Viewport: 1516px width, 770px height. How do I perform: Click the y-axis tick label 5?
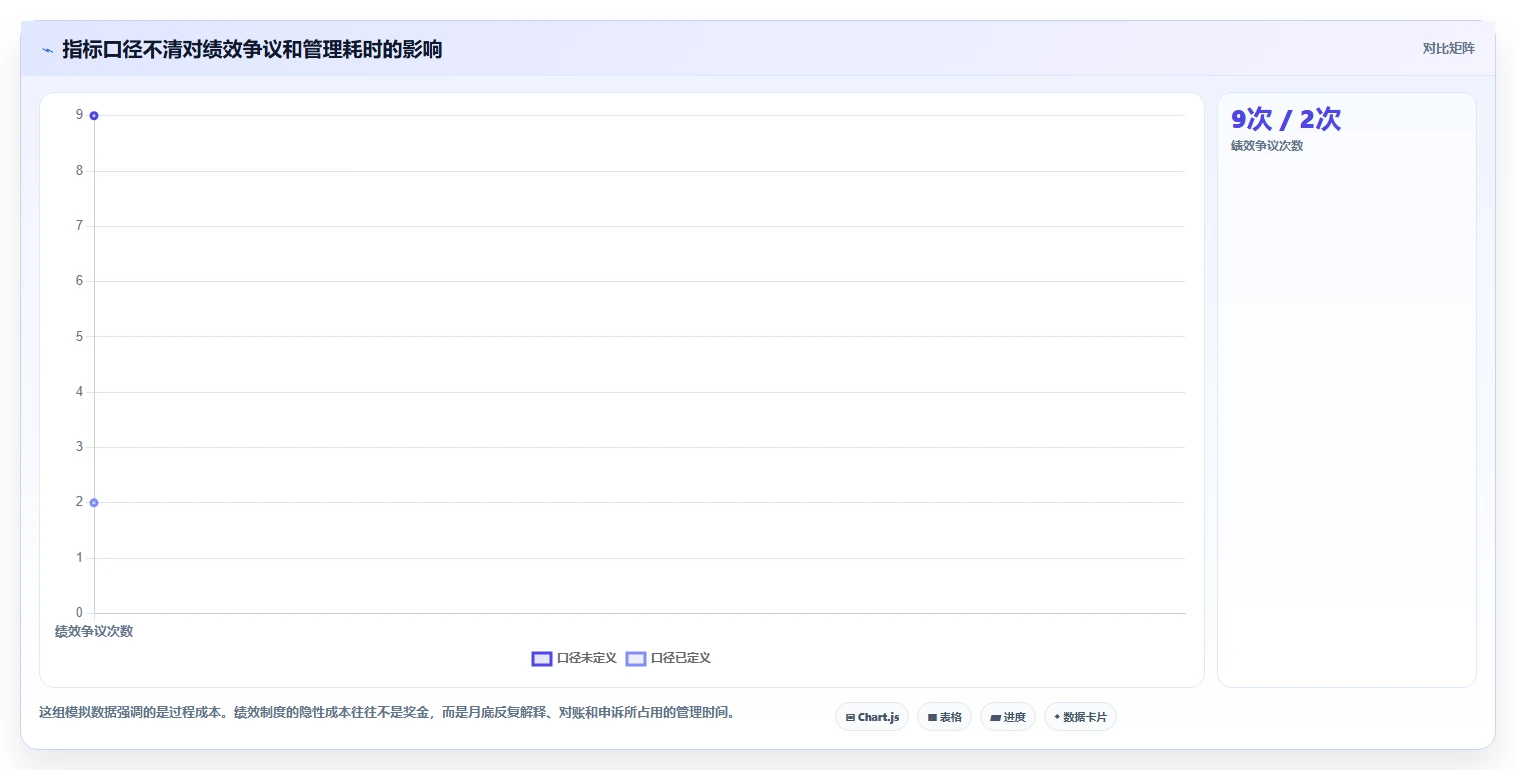[x=79, y=336]
